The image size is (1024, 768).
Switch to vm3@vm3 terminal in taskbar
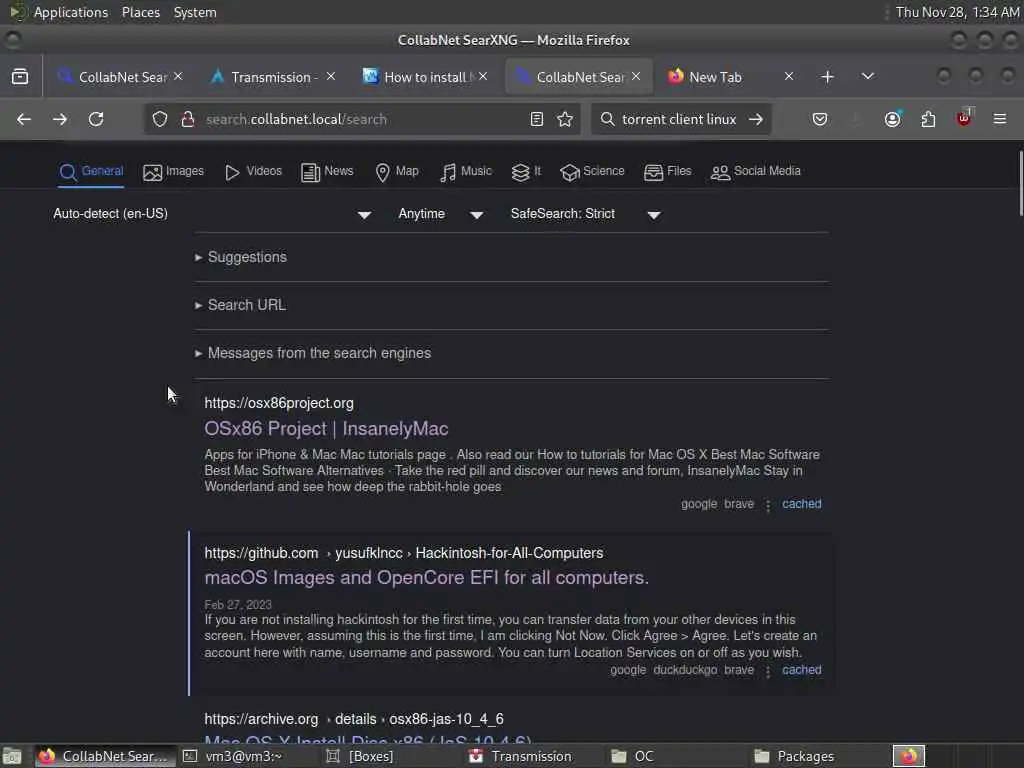click(243, 756)
